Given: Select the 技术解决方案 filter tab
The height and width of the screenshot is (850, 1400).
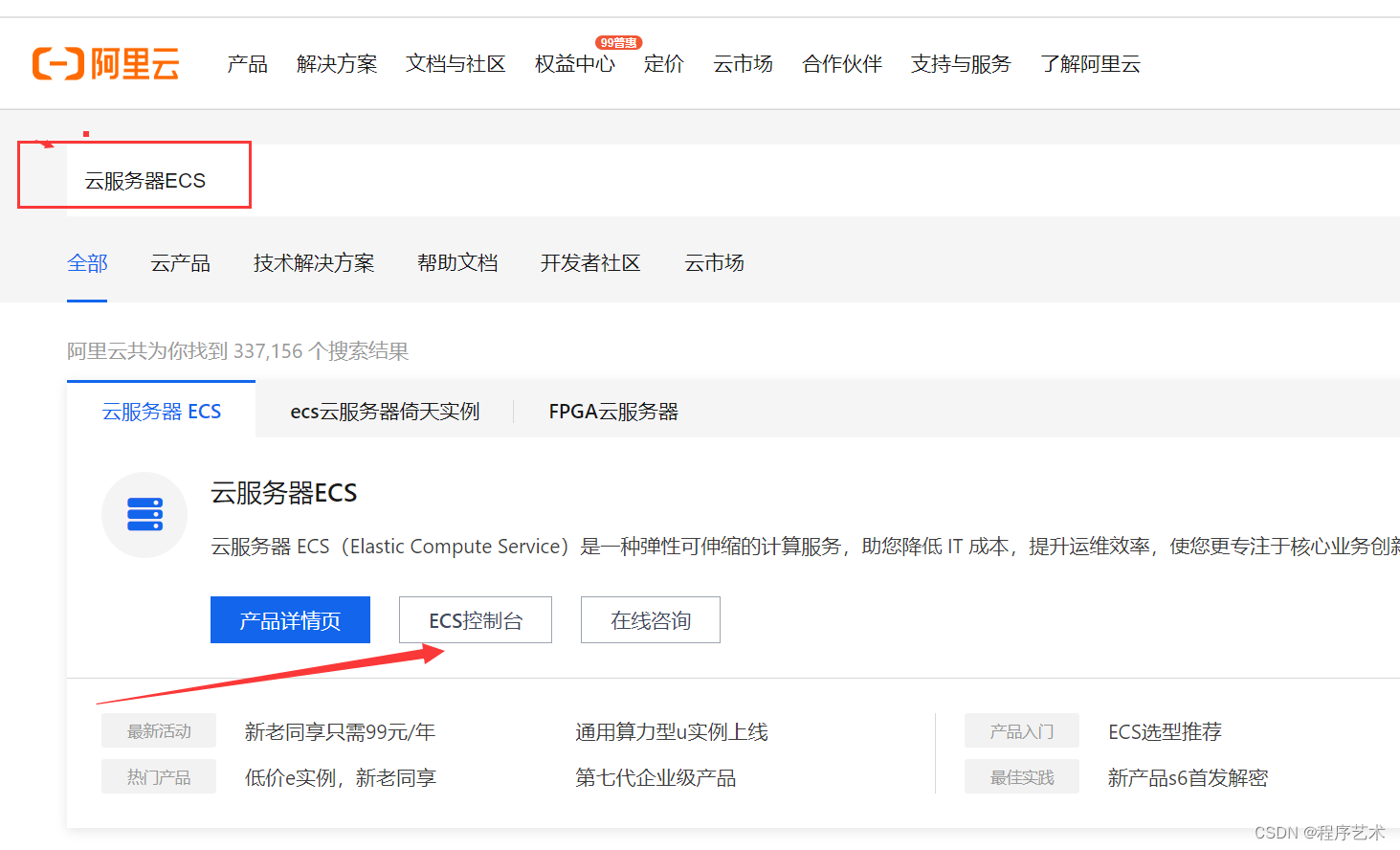Looking at the screenshot, I should tap(314, 263).
